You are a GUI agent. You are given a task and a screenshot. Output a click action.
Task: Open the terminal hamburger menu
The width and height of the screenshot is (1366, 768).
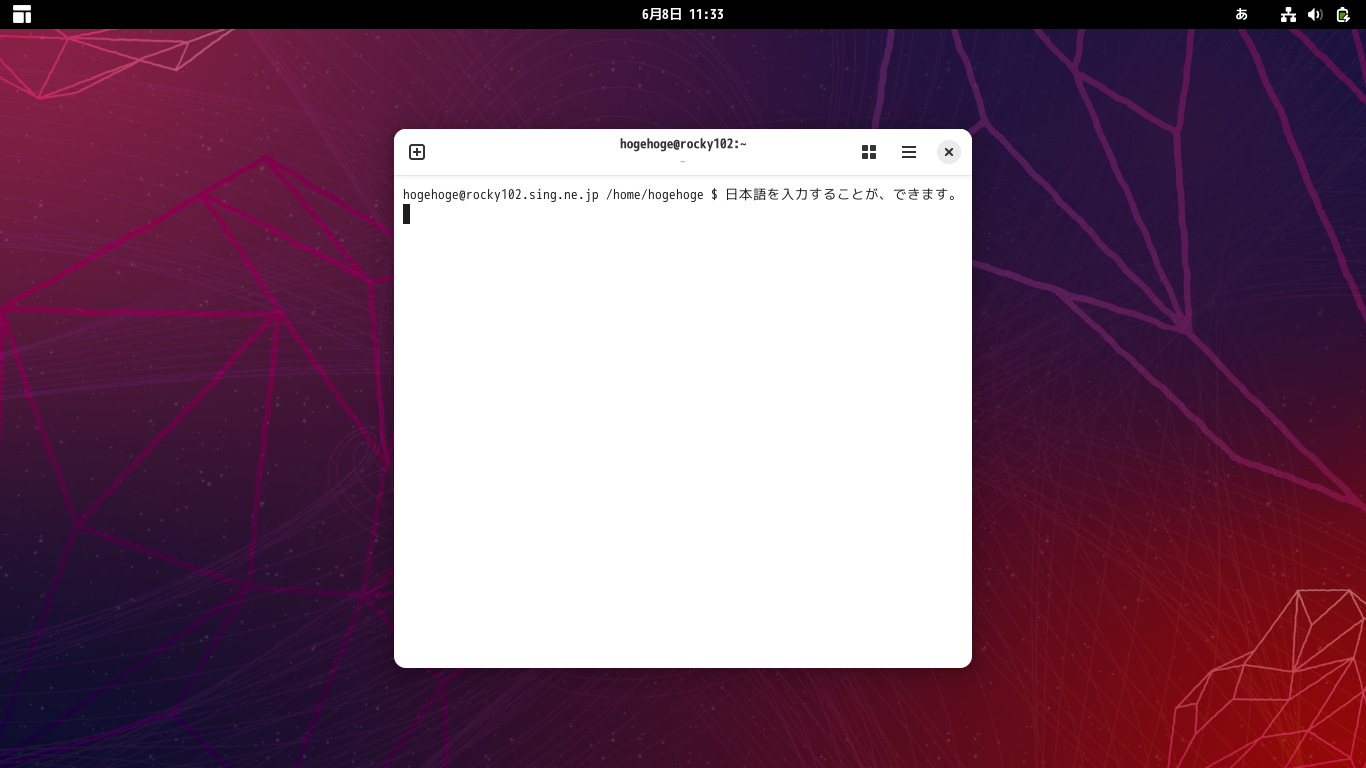coord(909,152)
